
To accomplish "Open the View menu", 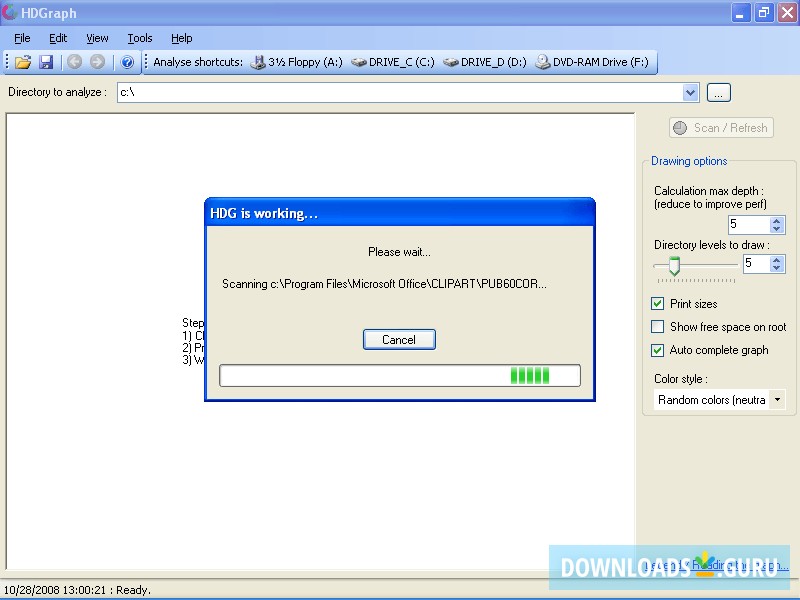I will point(97,38).
